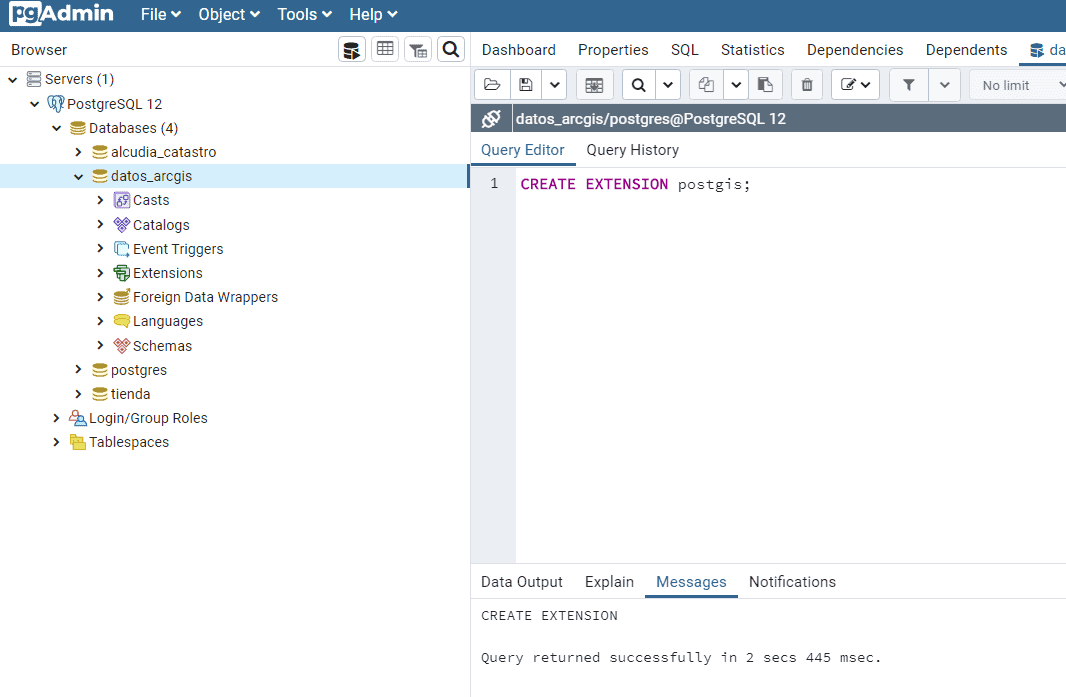The height and width of the screenshot is (697, 1066).
Task: Click the Save File floppy icon
Action: (526, 85)
